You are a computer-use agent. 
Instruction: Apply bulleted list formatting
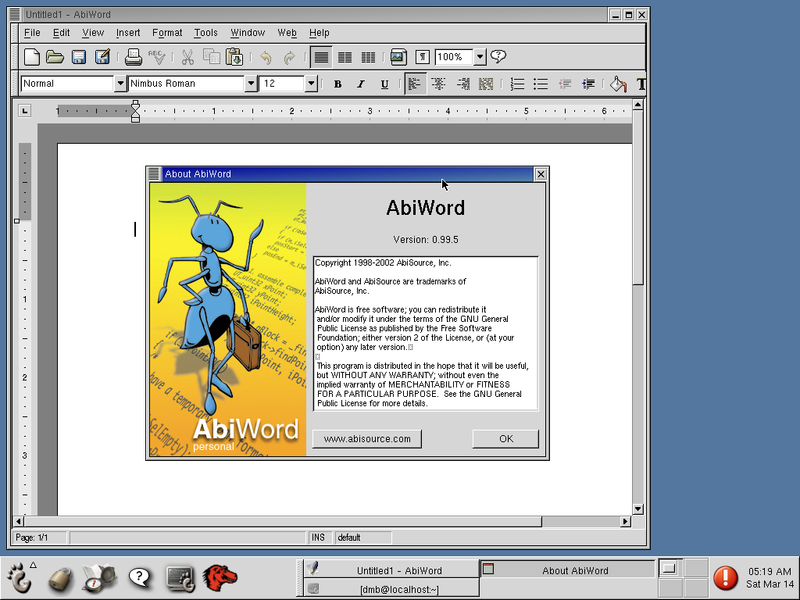[x=540, y=84]
